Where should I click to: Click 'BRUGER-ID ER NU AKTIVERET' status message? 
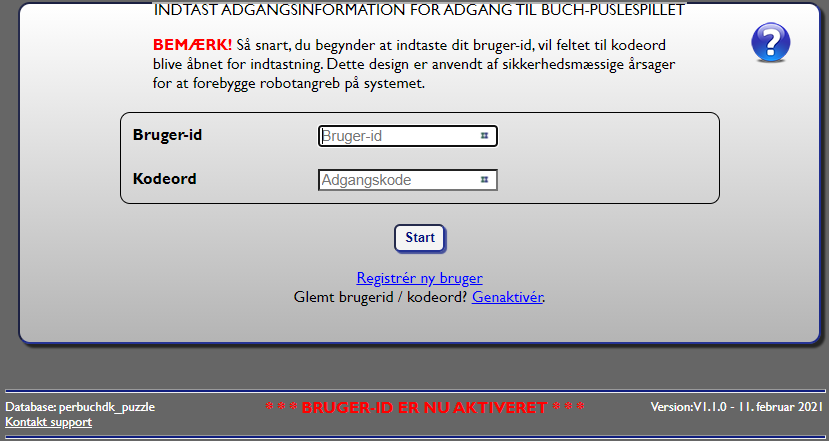(425, 408)
